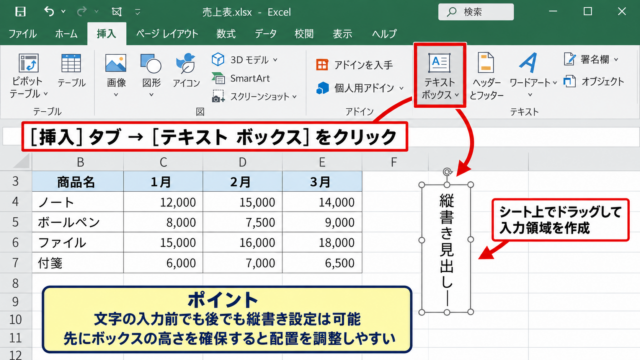
Task: Expand the 署名欄 dropdown arrow
Action: pyautogui.click(x=616, y=60)
